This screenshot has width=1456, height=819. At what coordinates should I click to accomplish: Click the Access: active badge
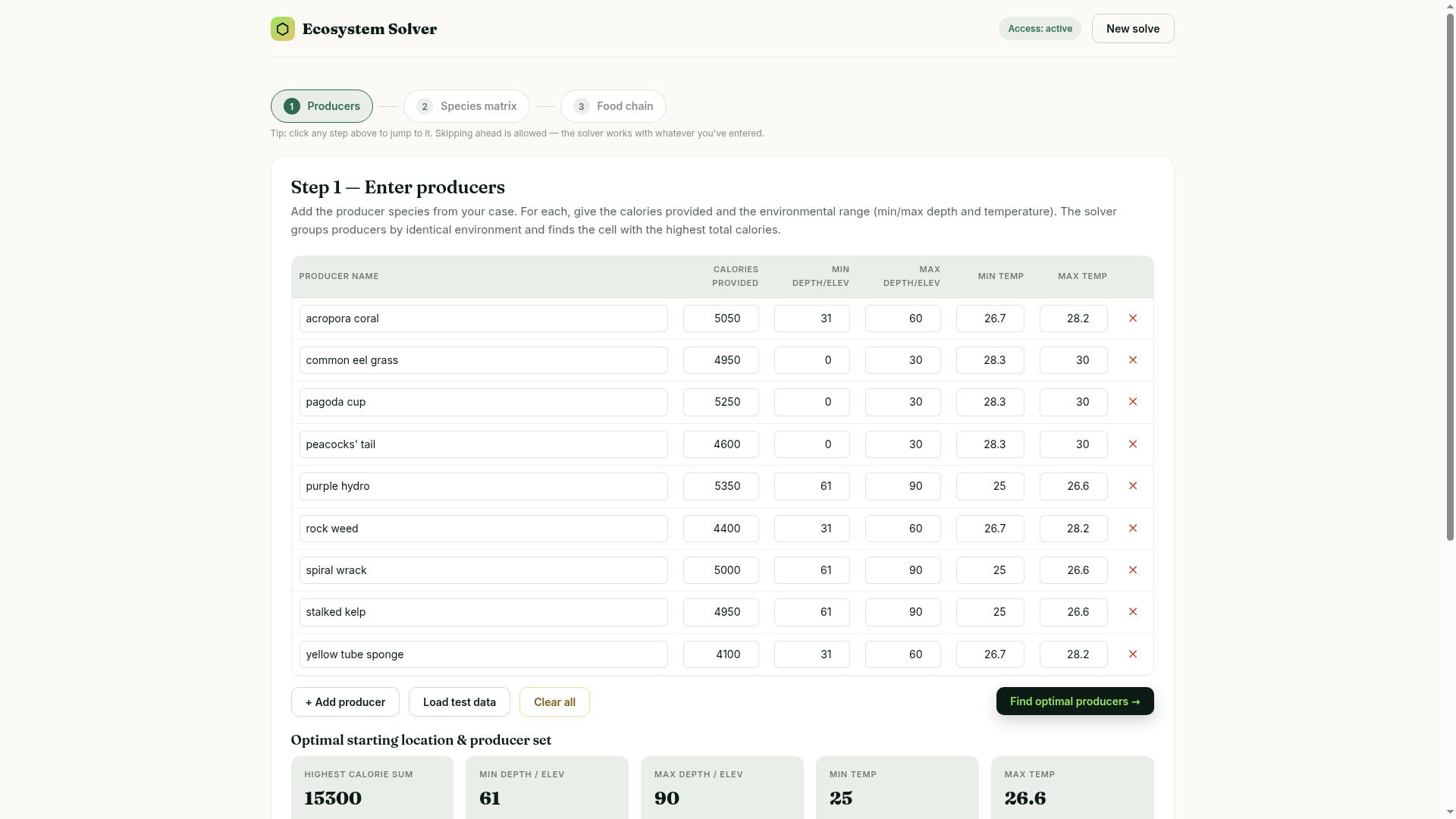coord(1040,29)
